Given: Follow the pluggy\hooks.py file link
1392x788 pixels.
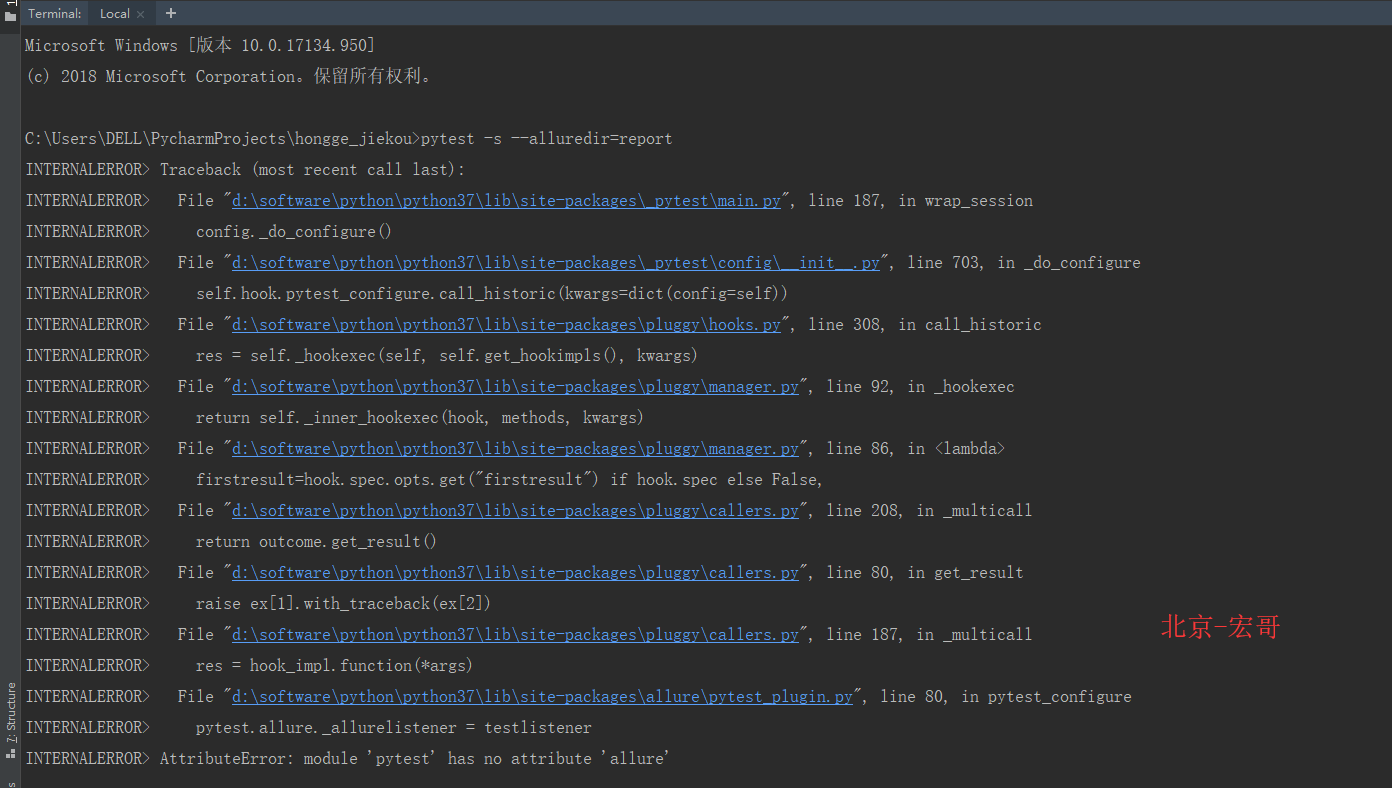Looking at the screenshot, I should [x=506, y=325].
